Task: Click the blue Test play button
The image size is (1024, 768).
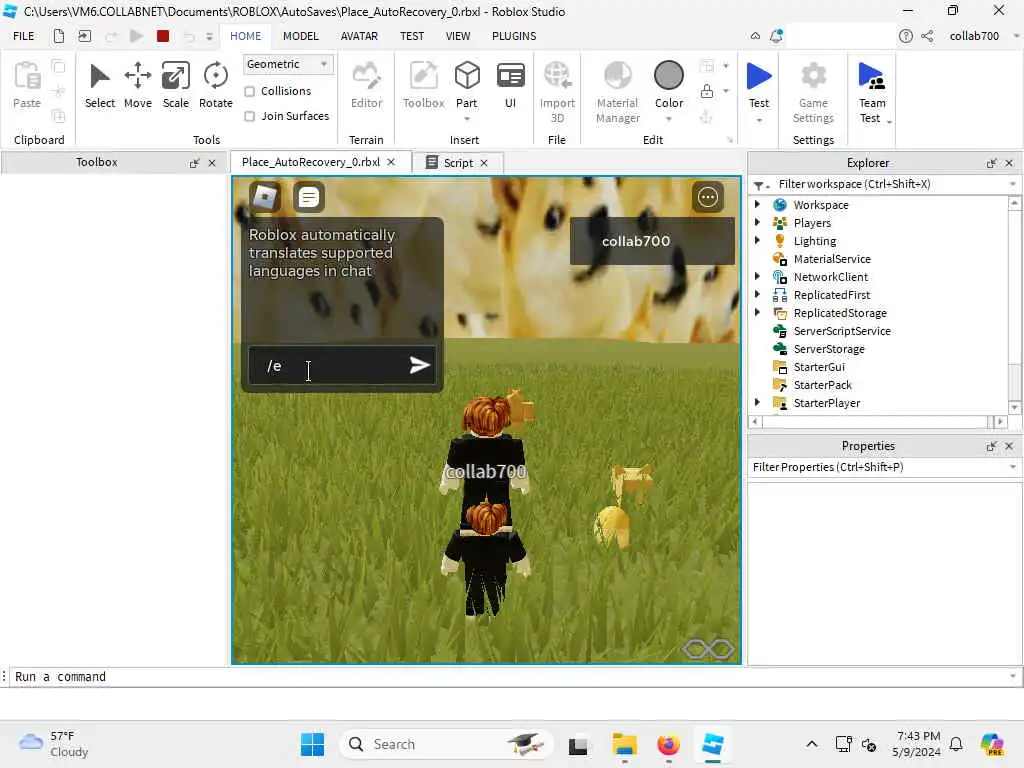Action: 759,76
